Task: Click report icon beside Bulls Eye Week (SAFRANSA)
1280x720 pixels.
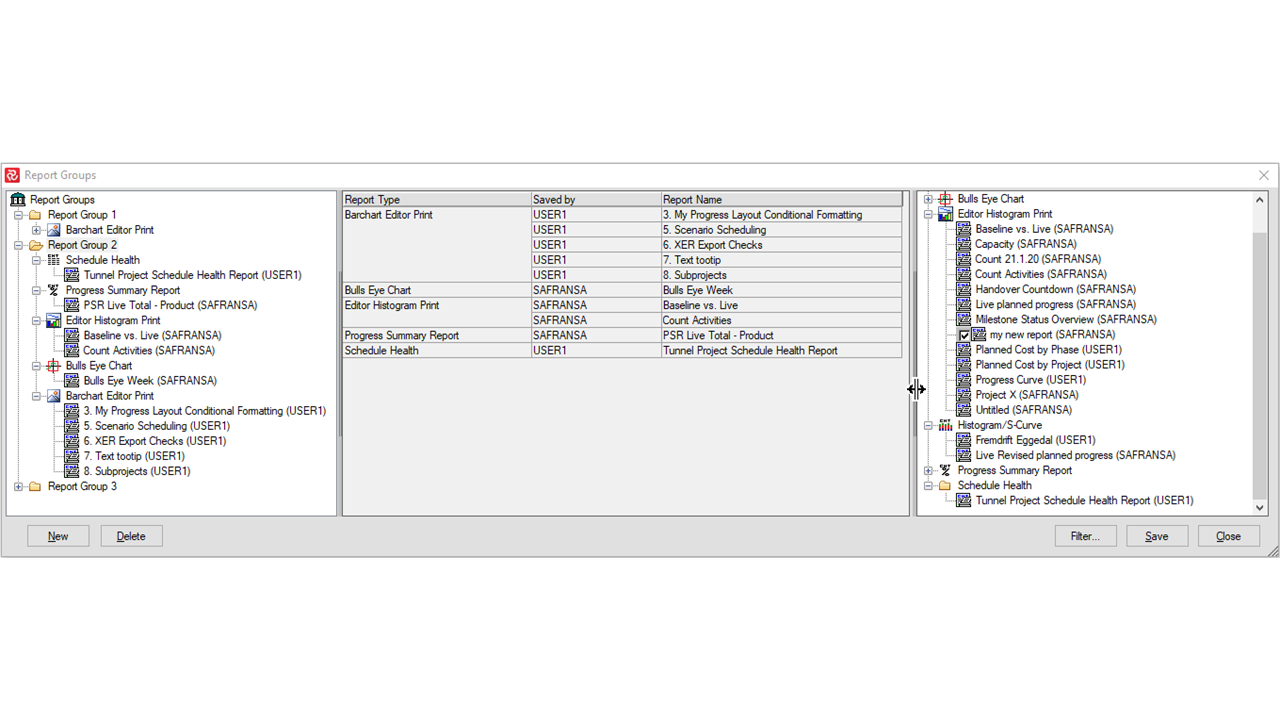Action: [x=72, y=381]
